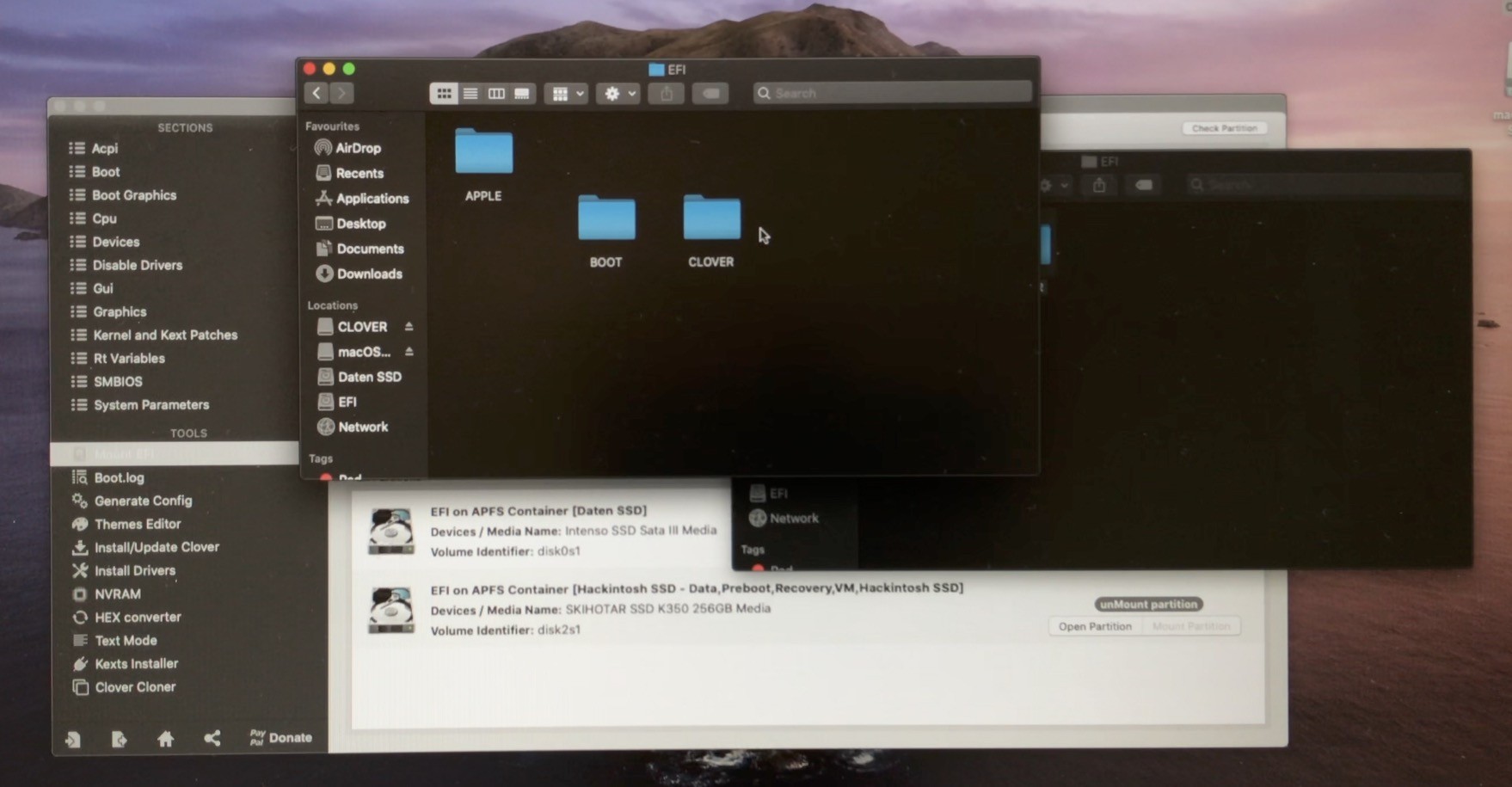Open the Gui section
Viewport: 1512px width, 787px height.
click(x=91, y=288)
